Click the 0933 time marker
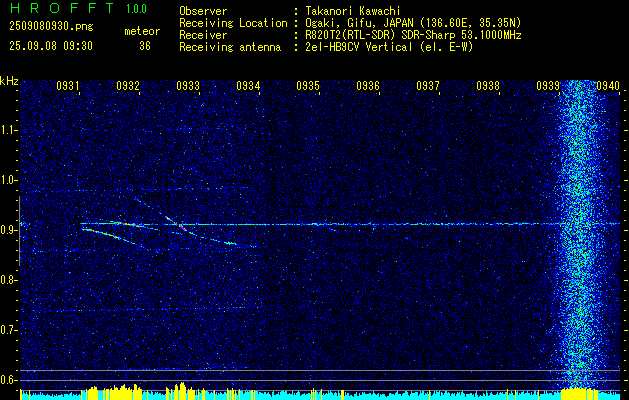629x400 pixels. (188, 85)
